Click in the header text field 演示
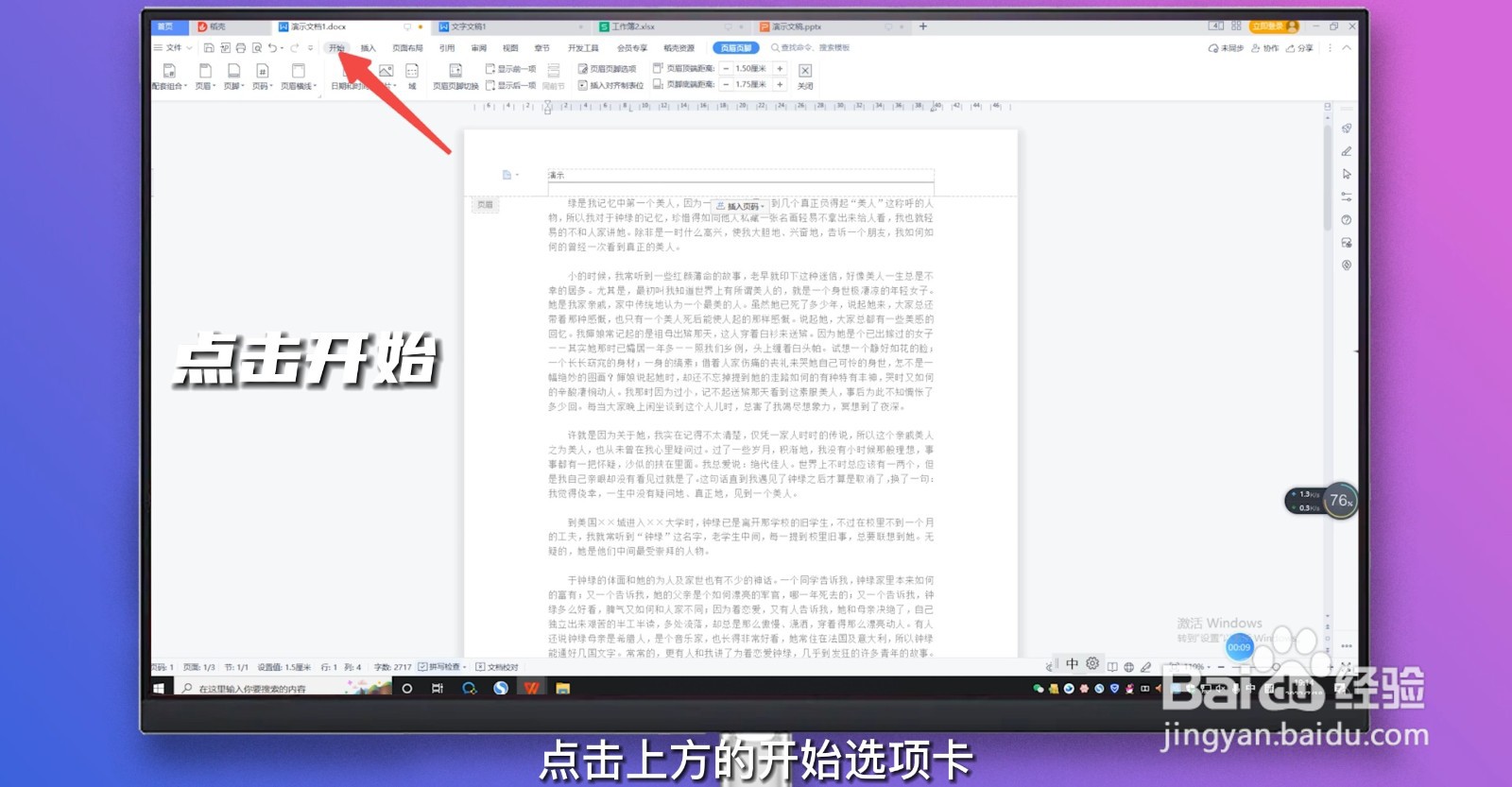 (x=741, y=176)
